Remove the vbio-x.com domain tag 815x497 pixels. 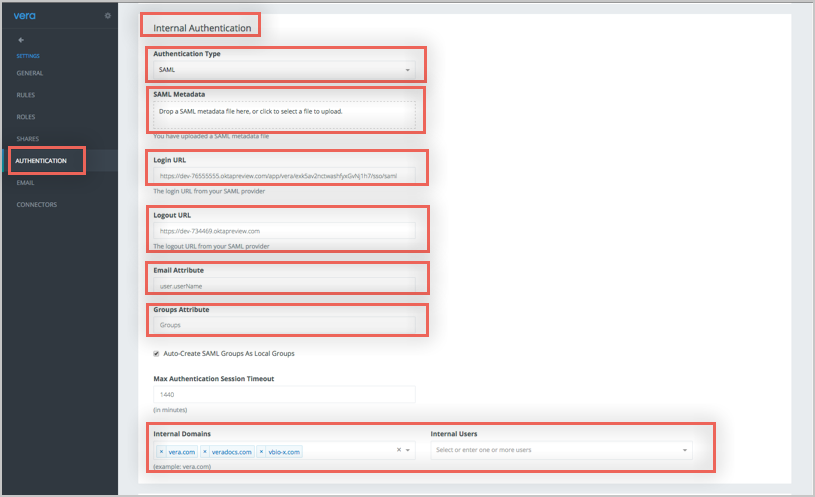click(262, 452)
